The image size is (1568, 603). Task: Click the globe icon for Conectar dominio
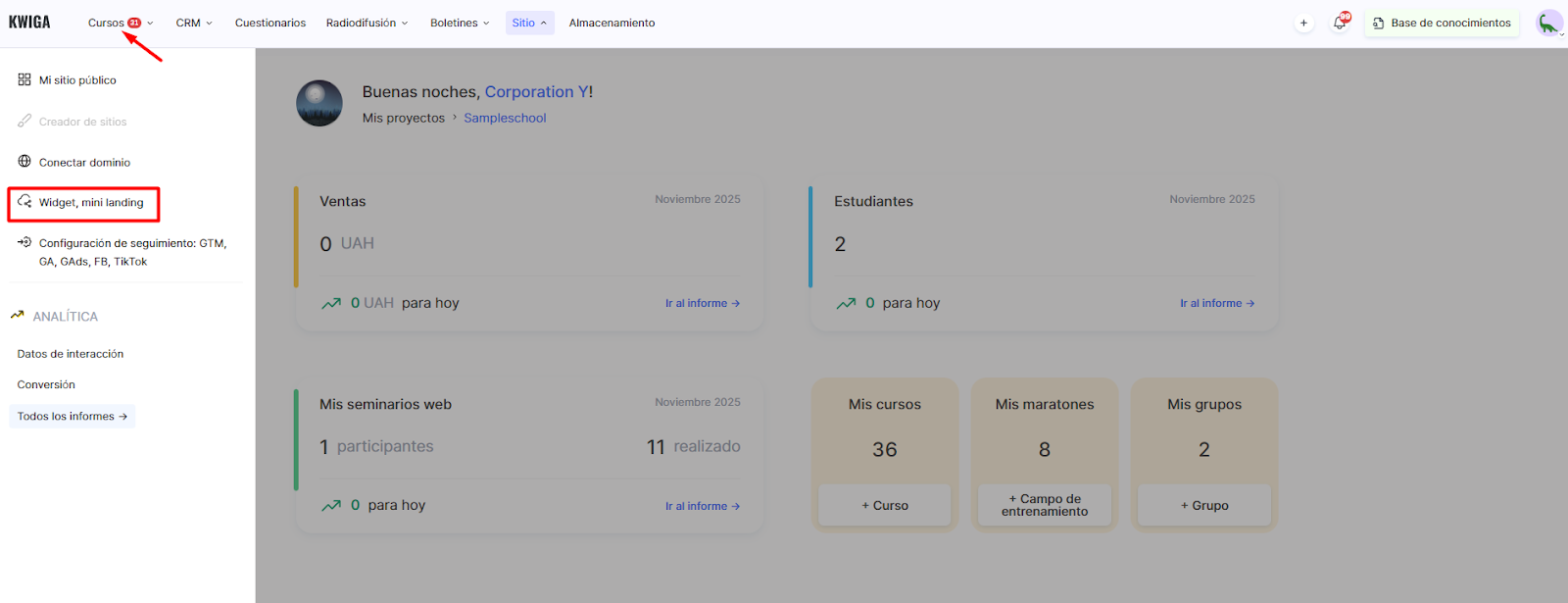point(24,162)
